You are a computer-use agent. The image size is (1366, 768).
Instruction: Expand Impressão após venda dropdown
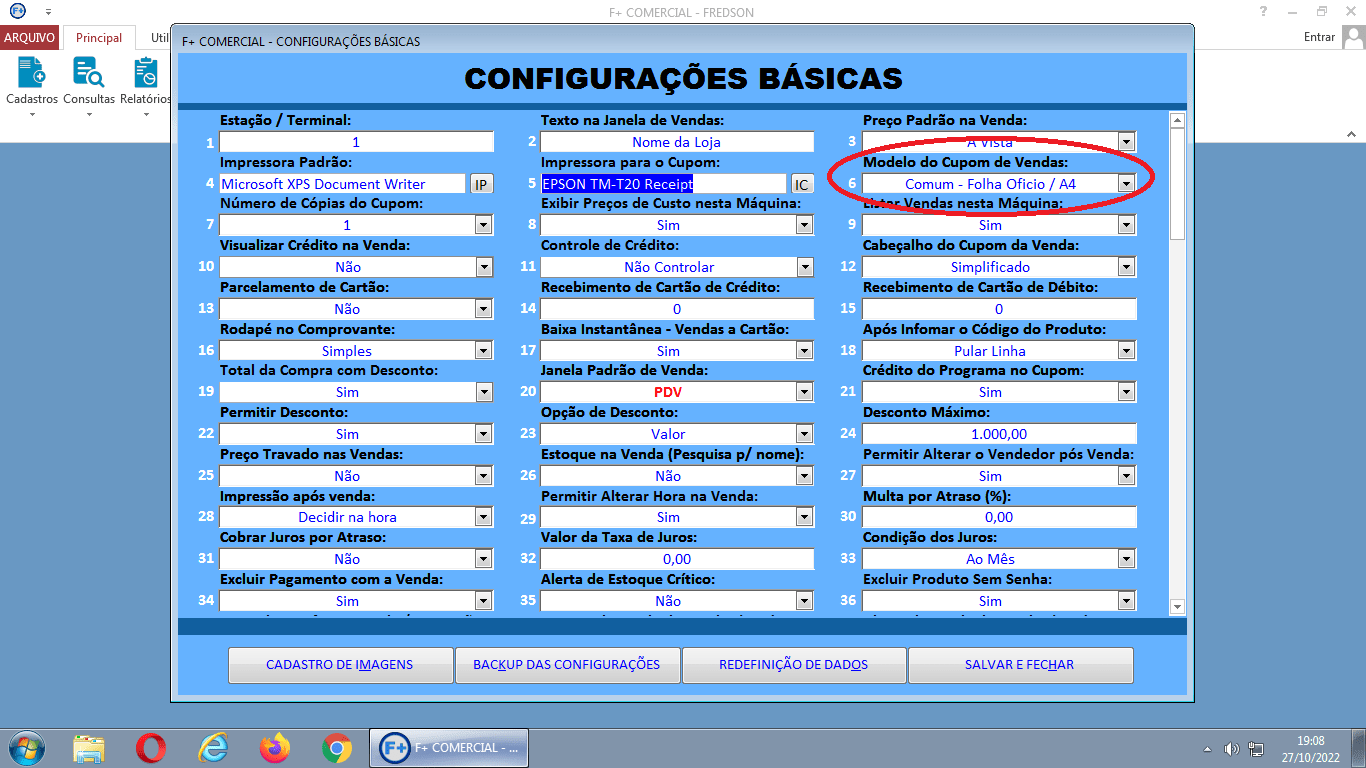[x=484, y=517]
